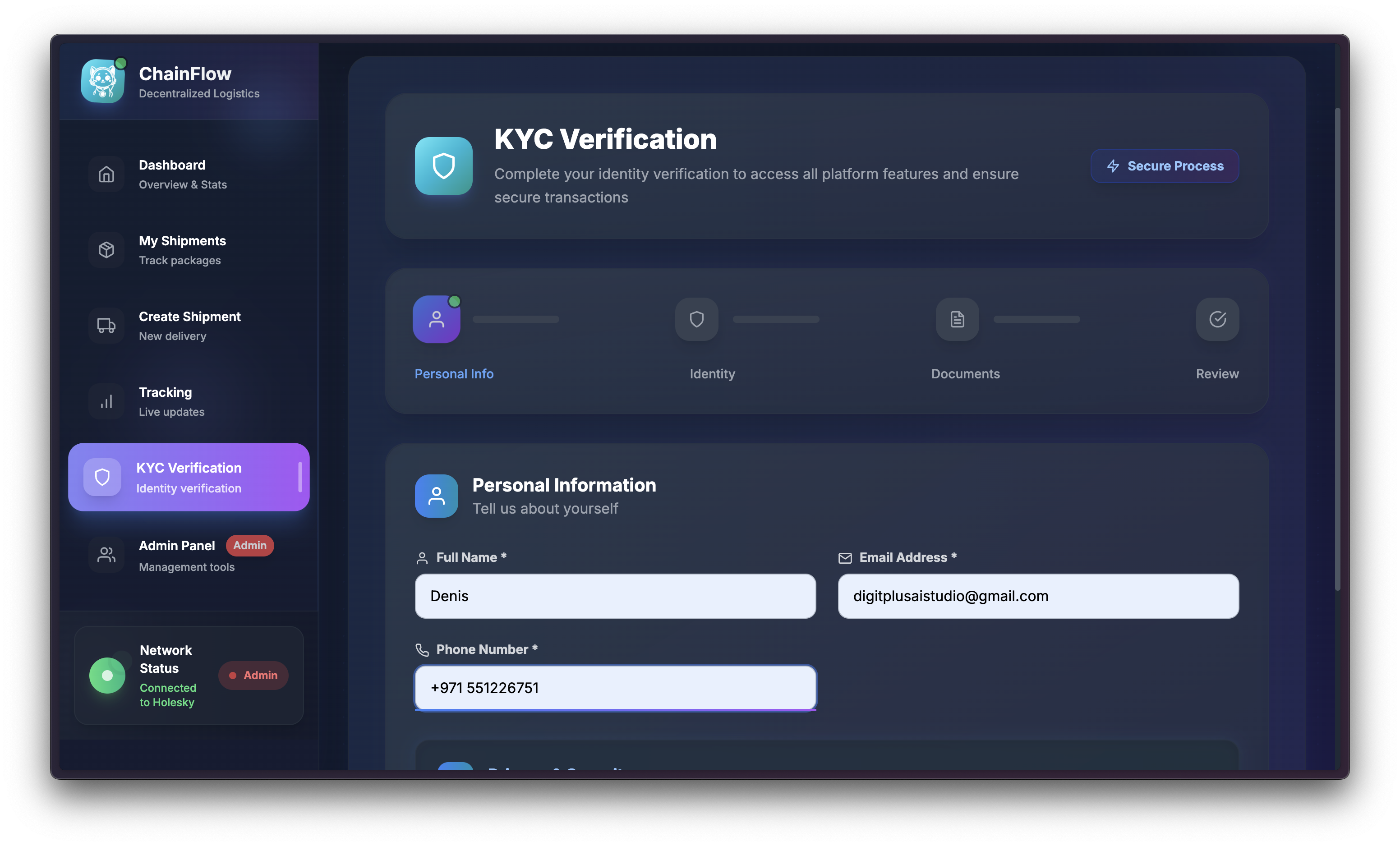Open Dashboard via the home icon

point(106,175)
